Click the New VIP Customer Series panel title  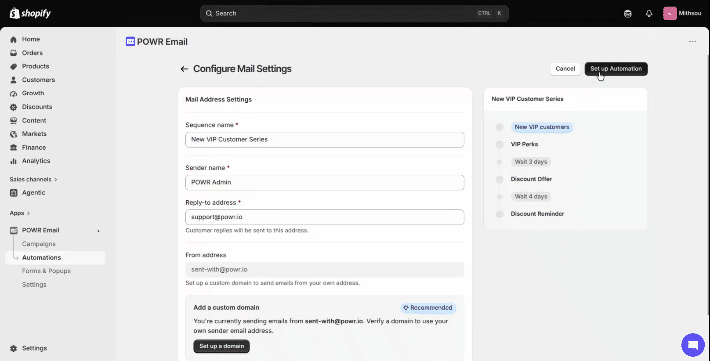click(528, 99)
